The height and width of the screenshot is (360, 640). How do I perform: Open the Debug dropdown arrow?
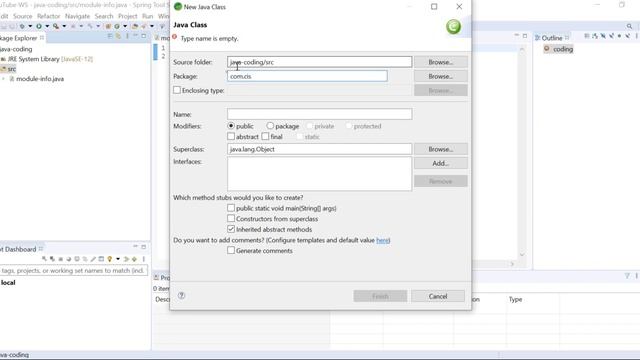click(x=30, y=26)
